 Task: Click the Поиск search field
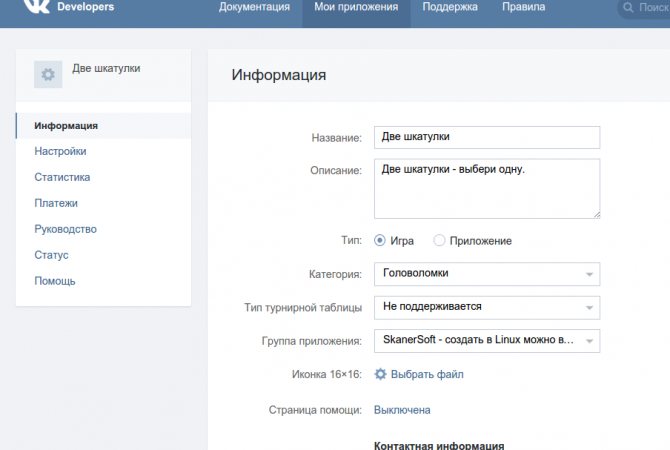pyautogui.click(x=645, y=8)
